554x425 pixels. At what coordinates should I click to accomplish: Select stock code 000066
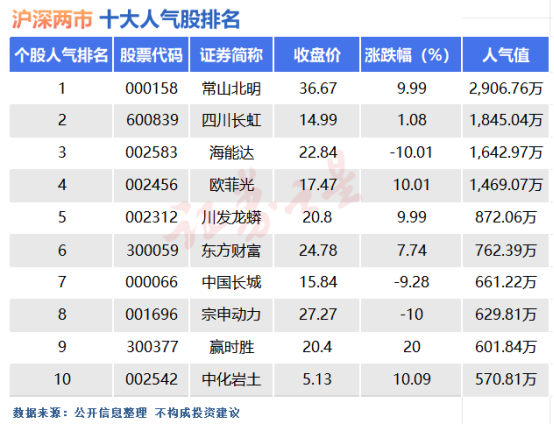pyautogui.click(x=152, y=282)
